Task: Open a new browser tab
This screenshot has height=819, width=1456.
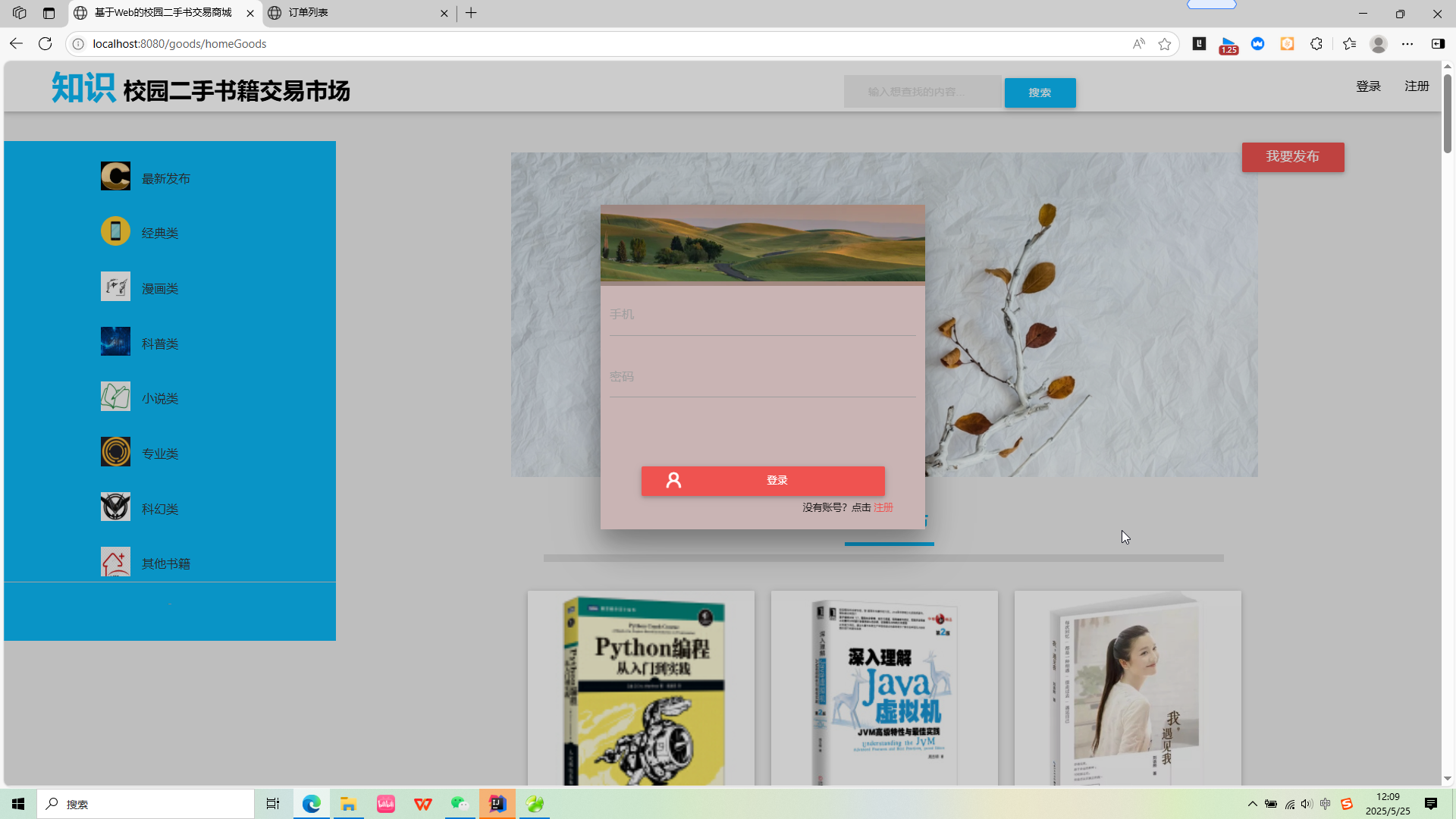Action: 471,13
